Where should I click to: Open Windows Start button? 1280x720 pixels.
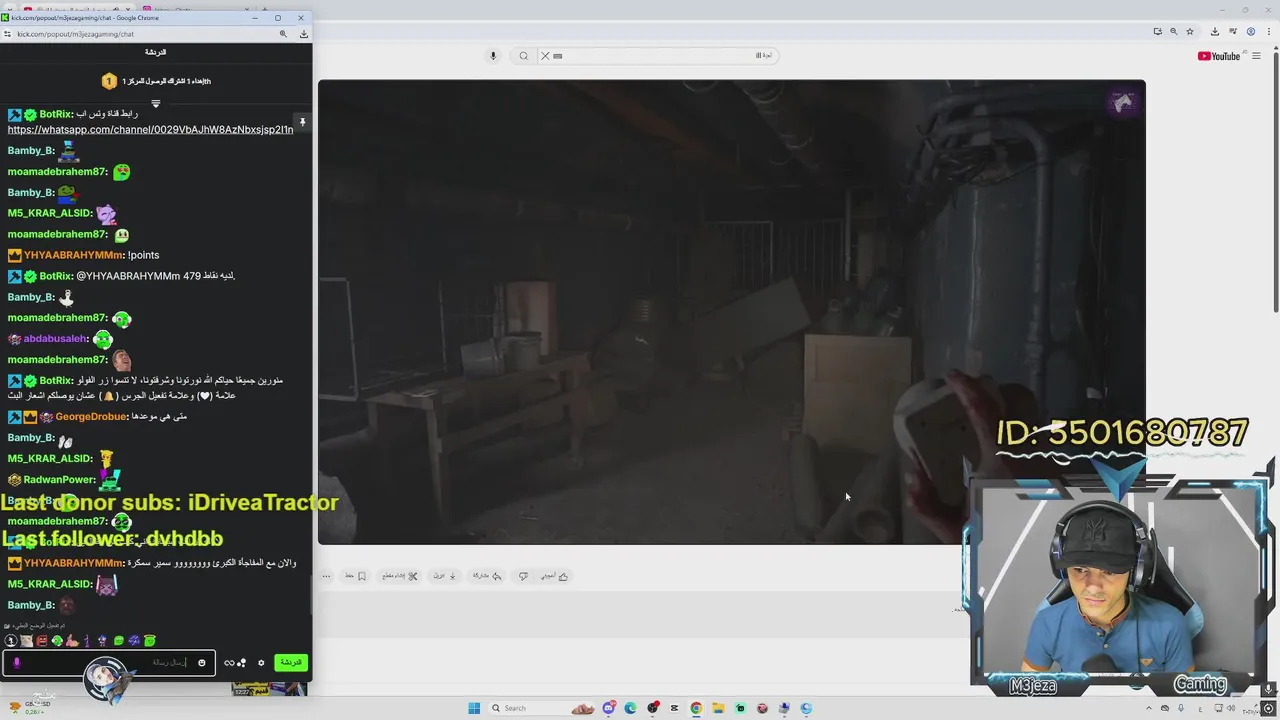coord(474,708)
